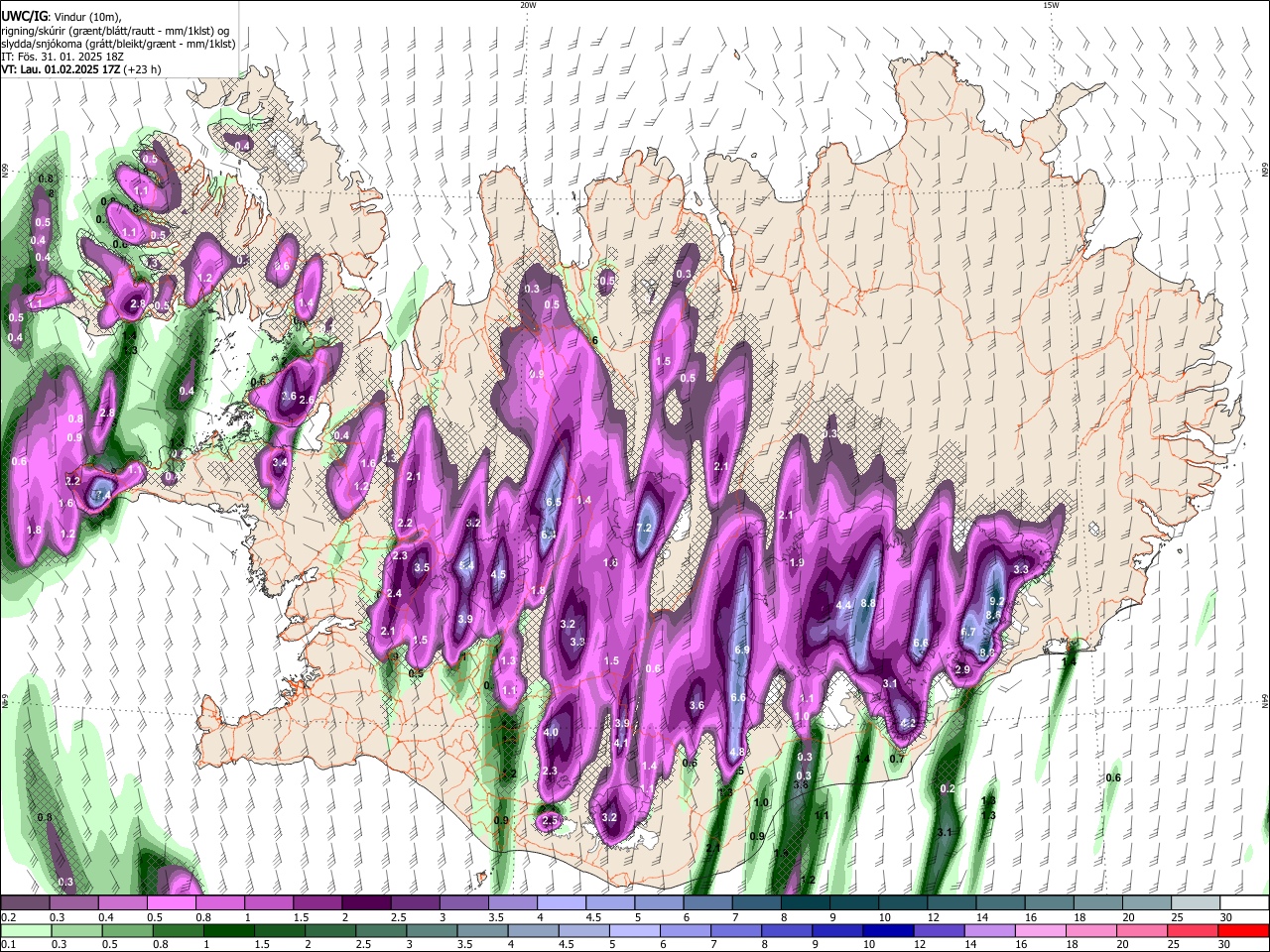
Task: Click the red 30 mm swatch in rain legend
Action: [x=1243, y=930]
